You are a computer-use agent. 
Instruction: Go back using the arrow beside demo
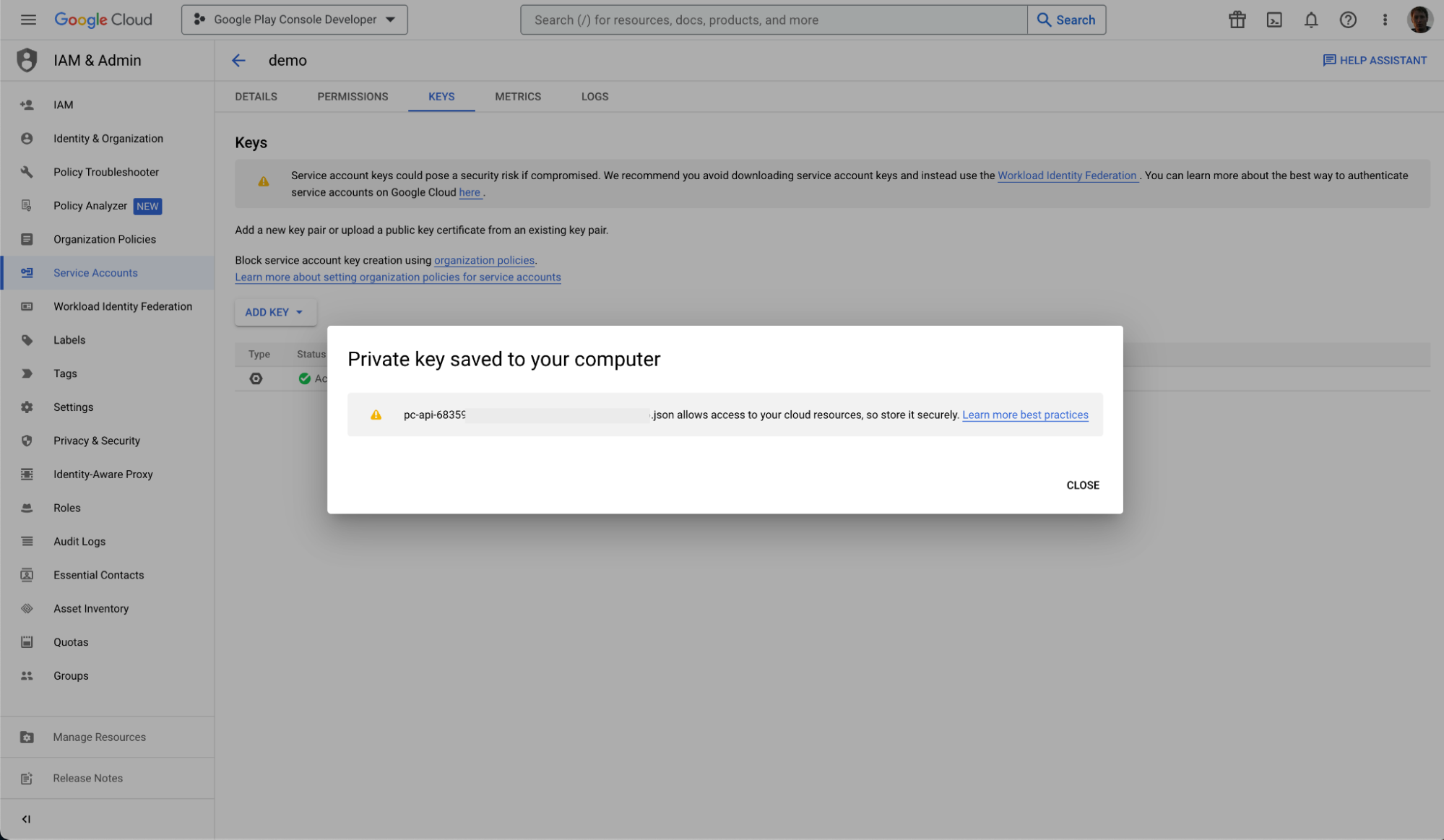point(238,61)
